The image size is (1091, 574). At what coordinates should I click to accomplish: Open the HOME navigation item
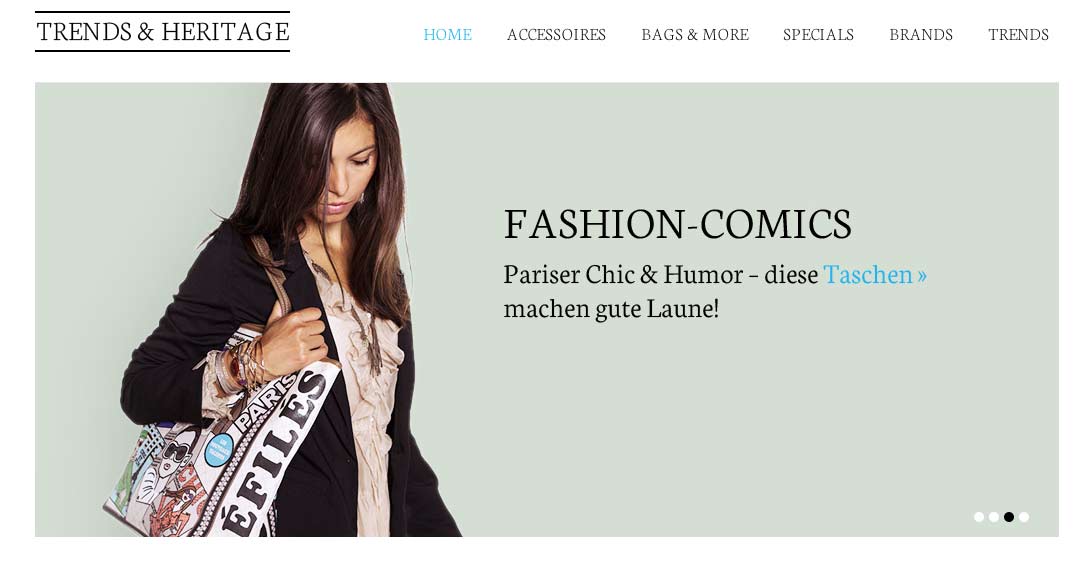447,35
